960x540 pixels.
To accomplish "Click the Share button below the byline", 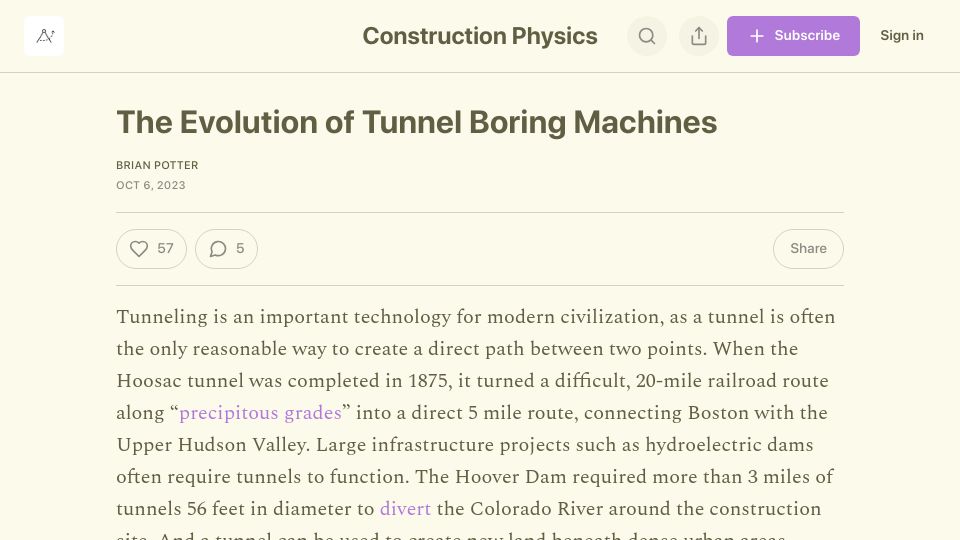I will 808,249.
